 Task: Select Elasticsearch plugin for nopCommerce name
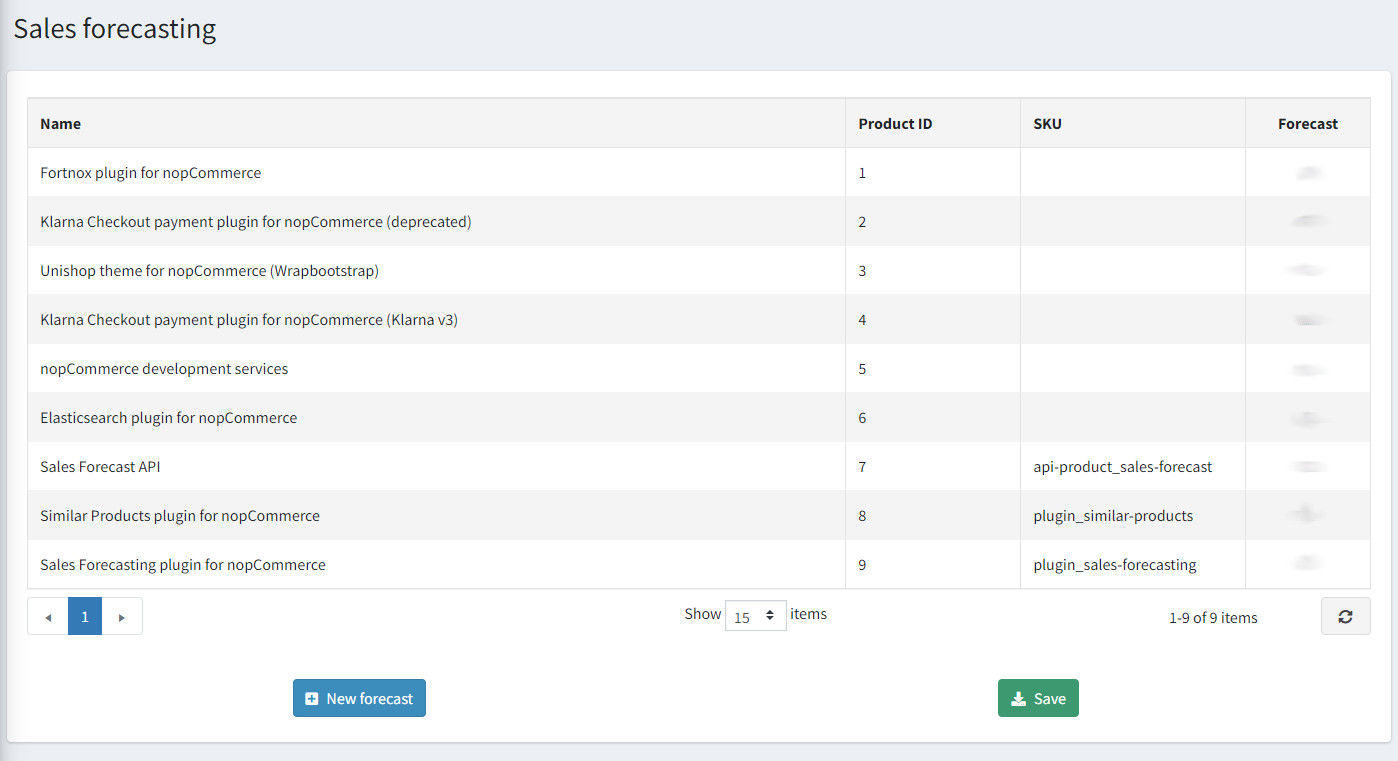pyautogui.click(x=169, y=418)
